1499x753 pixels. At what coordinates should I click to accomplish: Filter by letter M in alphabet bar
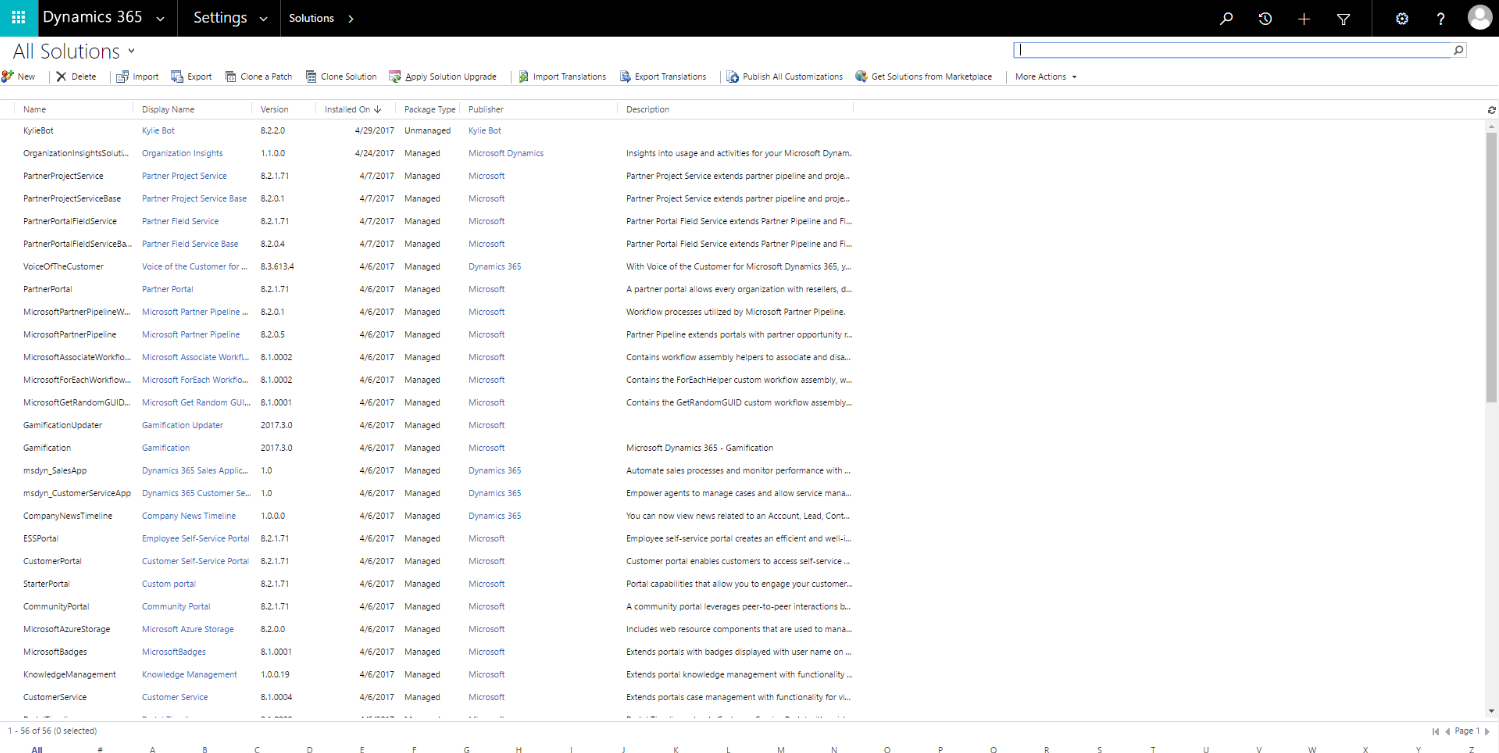click(780, 748)
